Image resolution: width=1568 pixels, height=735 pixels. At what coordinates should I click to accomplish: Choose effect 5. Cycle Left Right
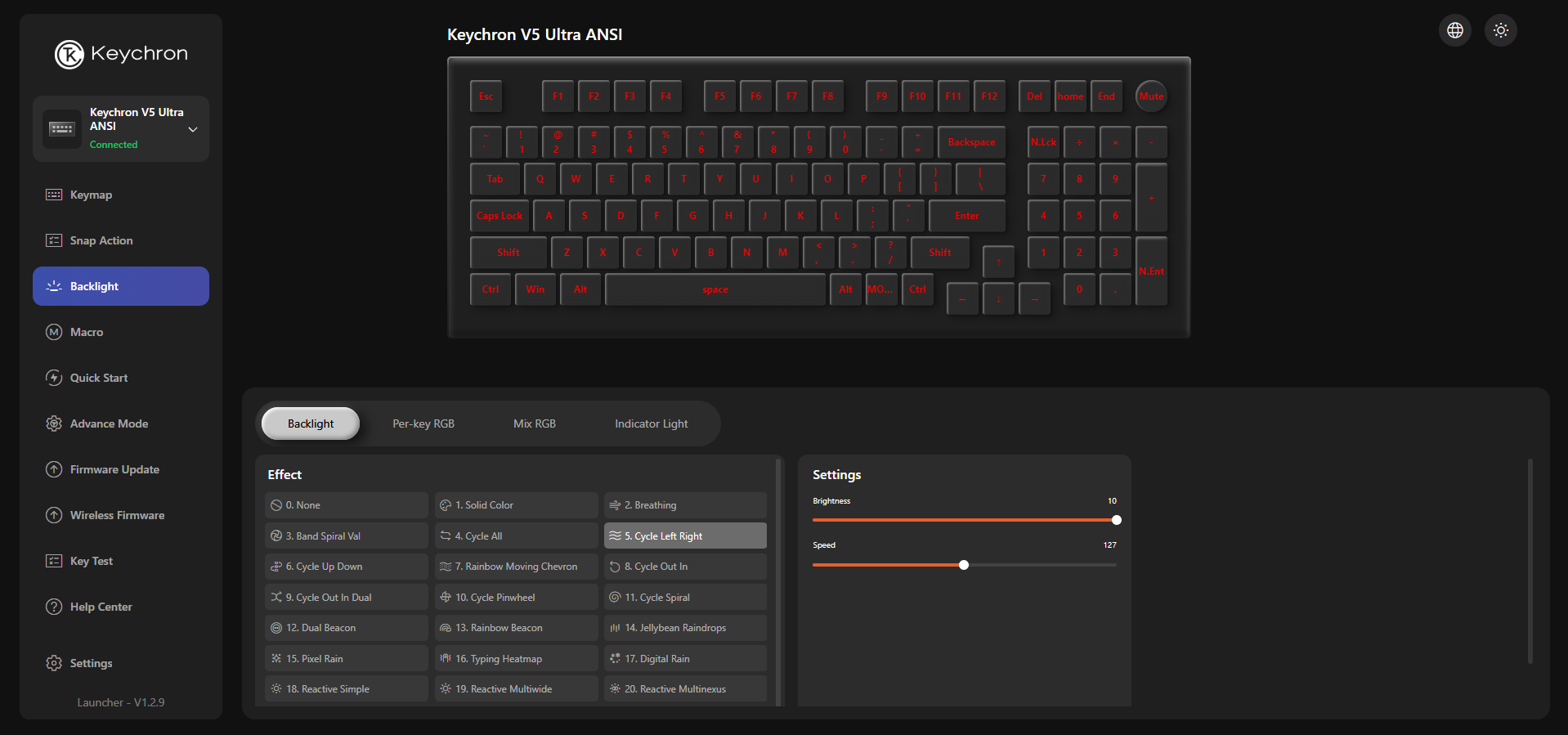pos(685,536)
